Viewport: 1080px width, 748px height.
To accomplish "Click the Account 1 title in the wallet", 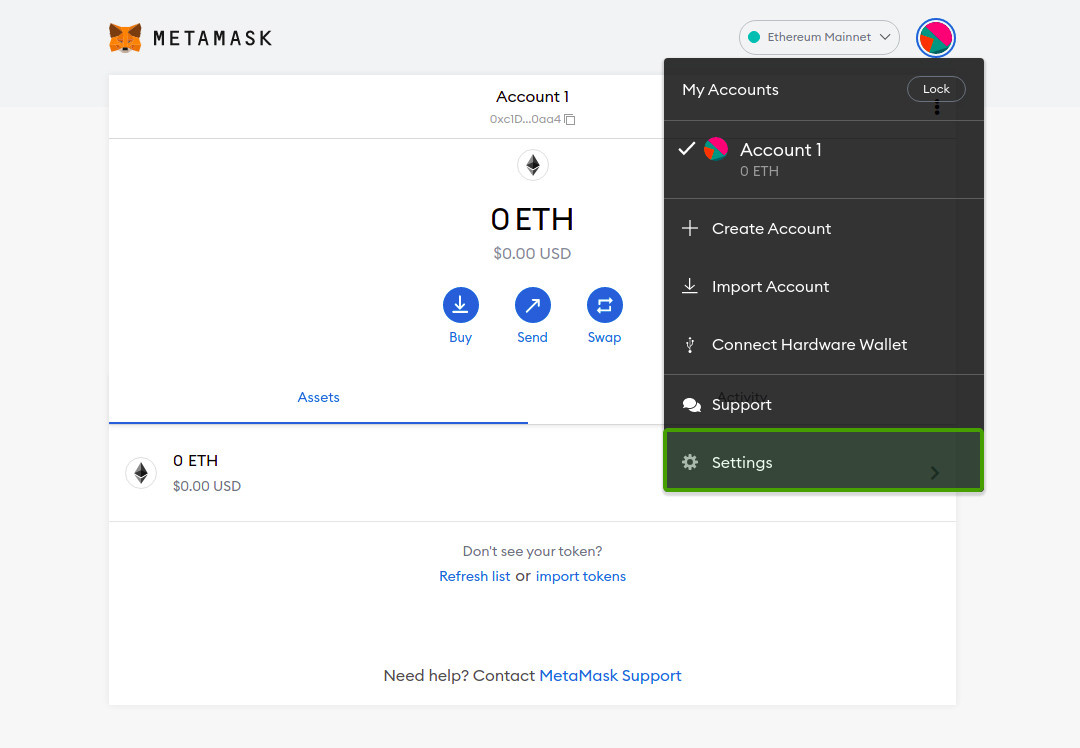I will click(532, 96).
